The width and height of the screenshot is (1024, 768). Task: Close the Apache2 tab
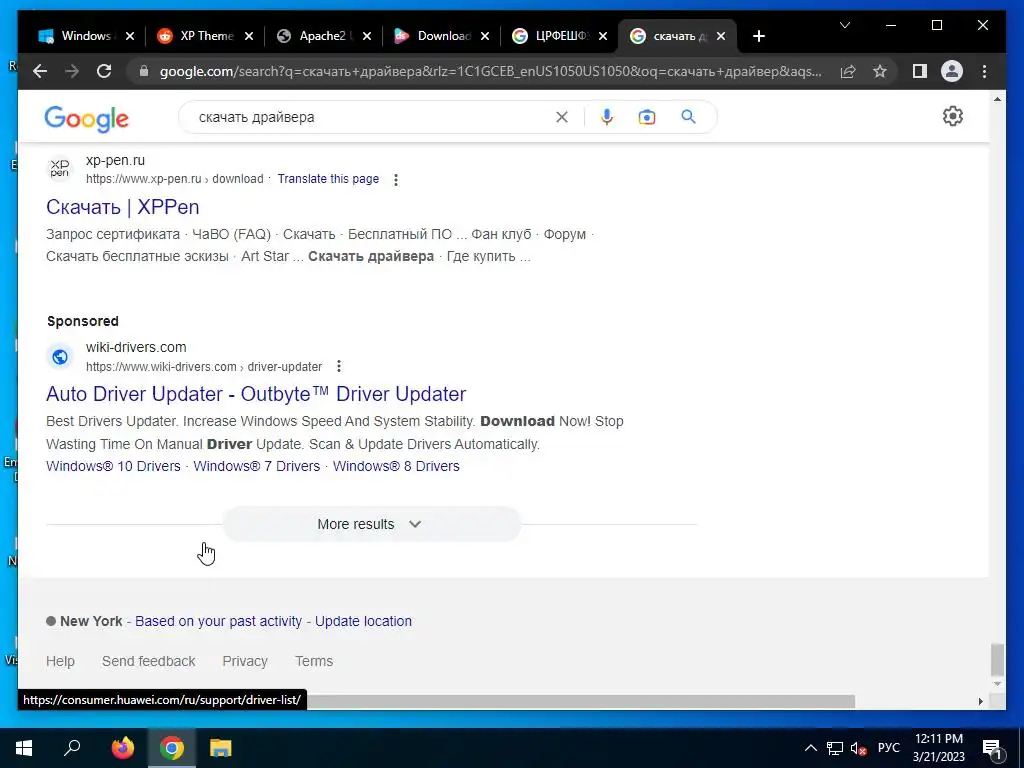tap(367, 36)
